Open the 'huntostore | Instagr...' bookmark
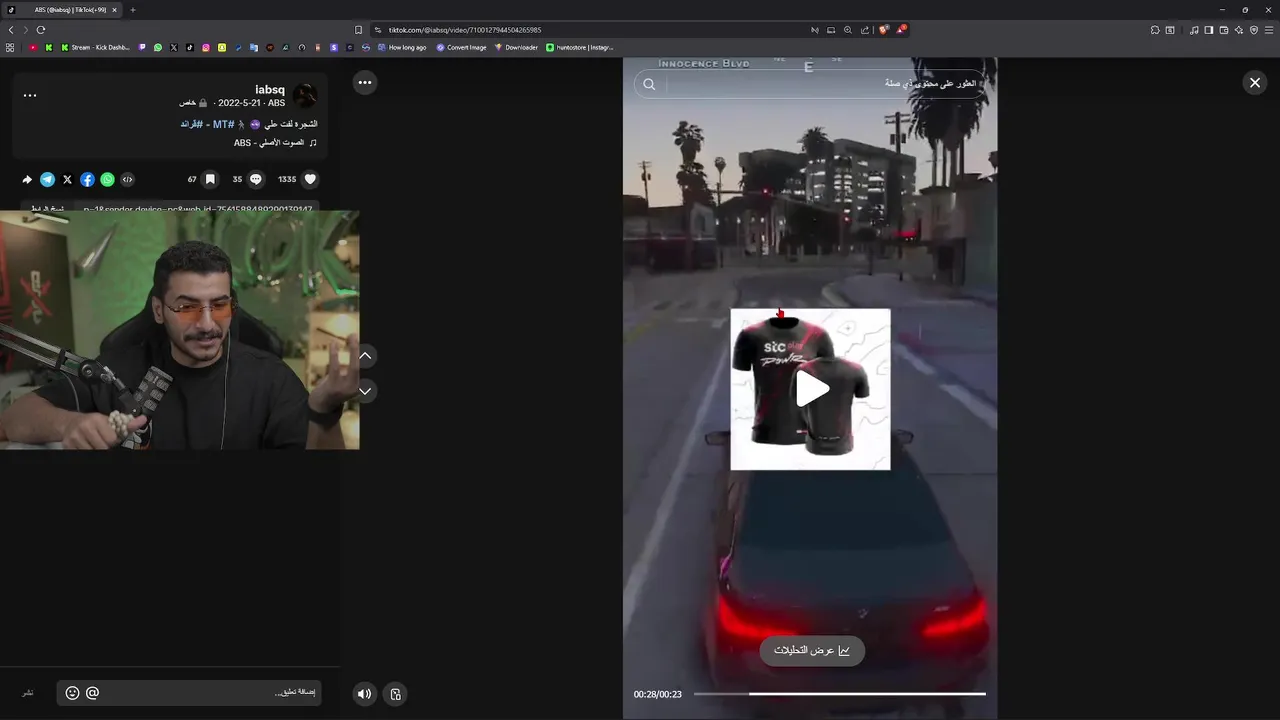Viewport: 1280px width, 720px height. coord(580,47)
